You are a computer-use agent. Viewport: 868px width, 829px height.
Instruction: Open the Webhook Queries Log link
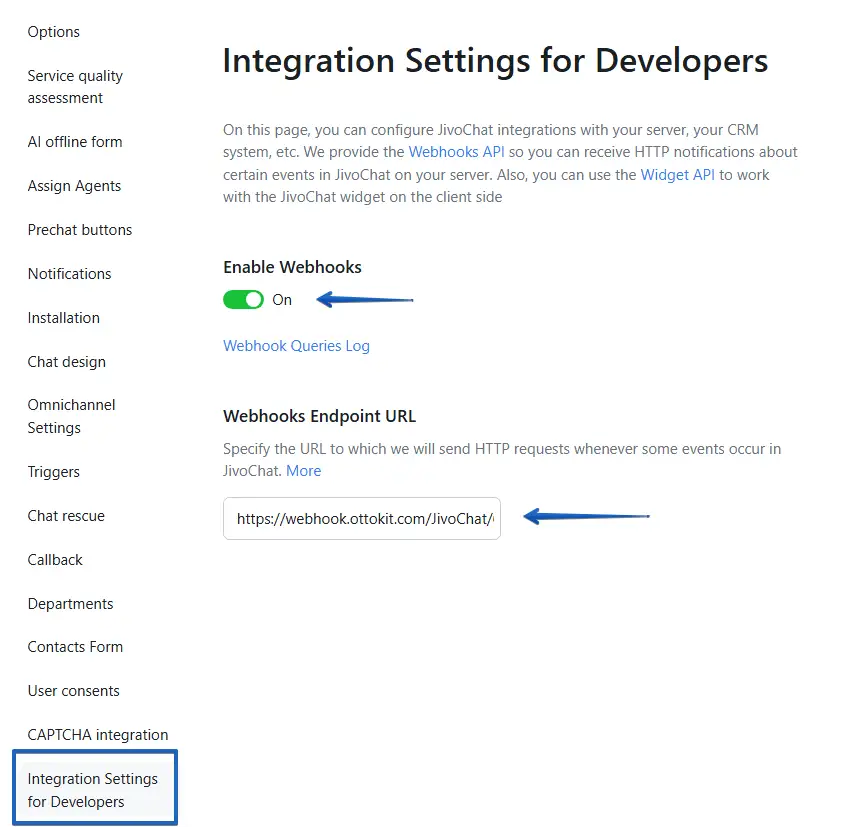pyautogui.click(x=296, y=346)
